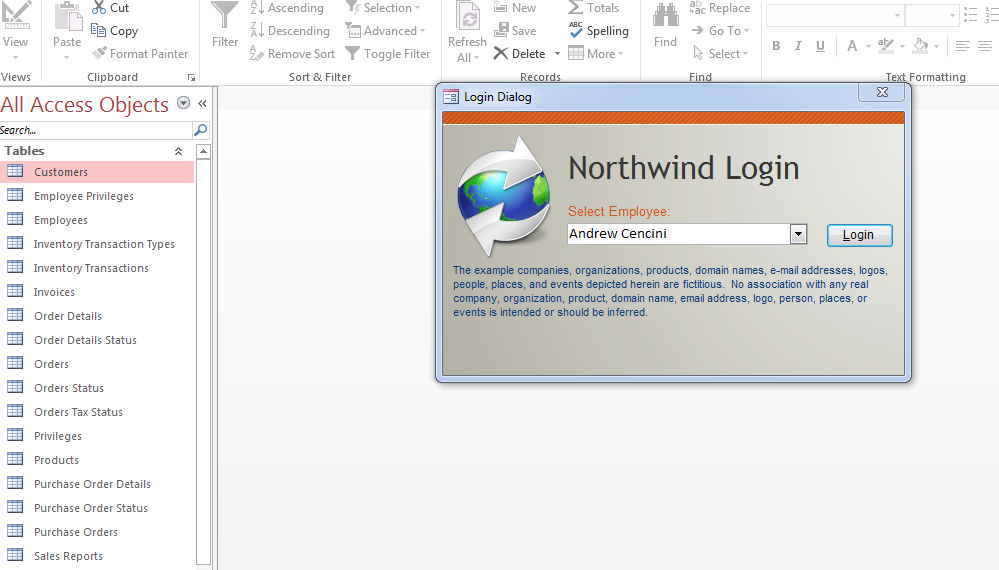The image size is (999, 570).
Task: Click the Format Painter icon
Action: point(100,54)
